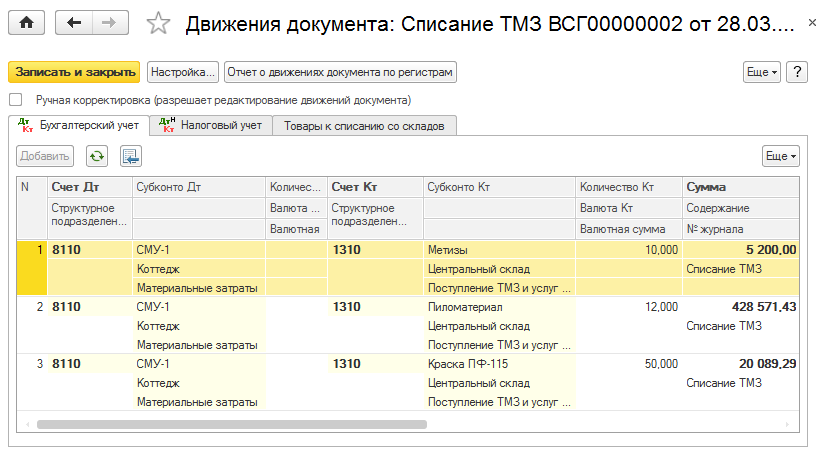Image resolution: width=819 pixels, height=455 pixels.
Task: Select the Бухгалтерский учет tab
Action: pyautogui.click(x=79, y=125)
